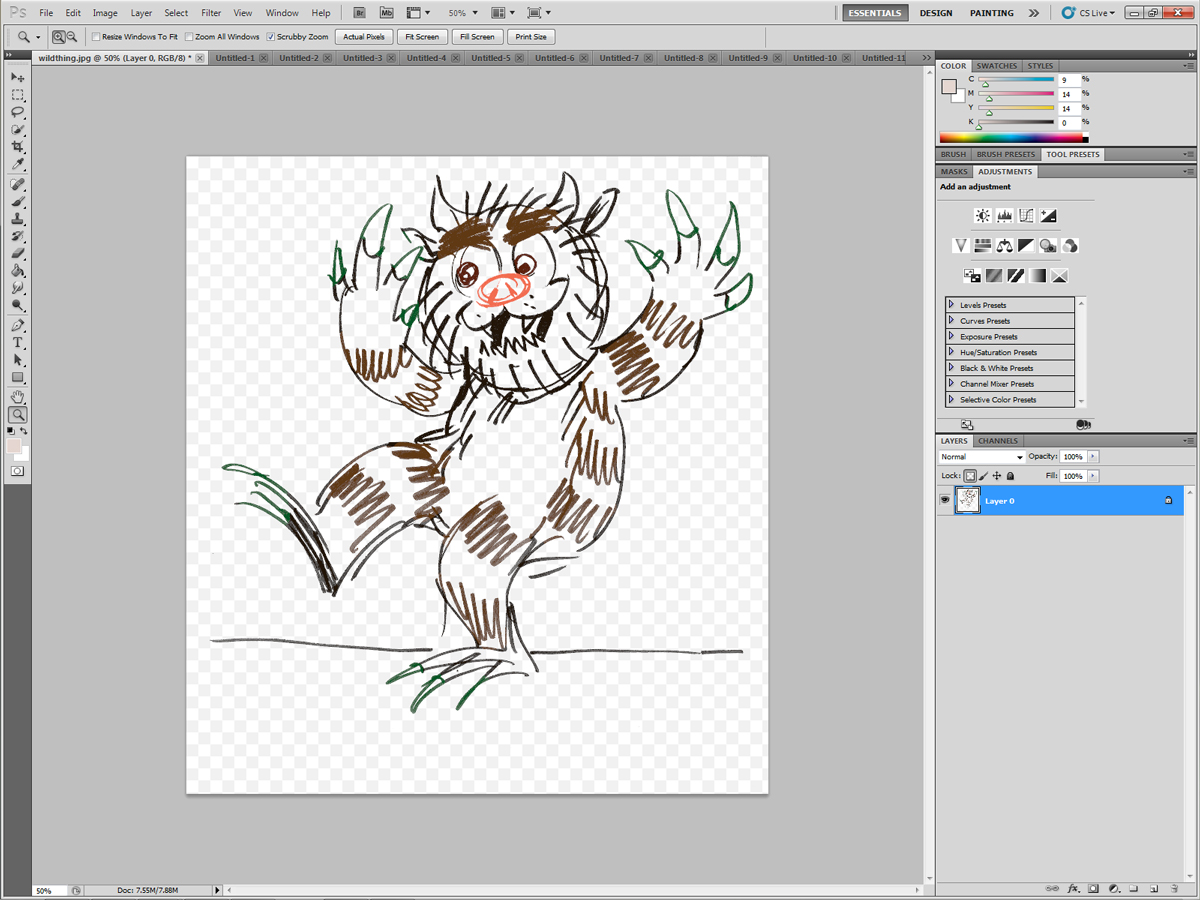Select the History Brush tool
1200x900 pixels.
coord(18,236)
